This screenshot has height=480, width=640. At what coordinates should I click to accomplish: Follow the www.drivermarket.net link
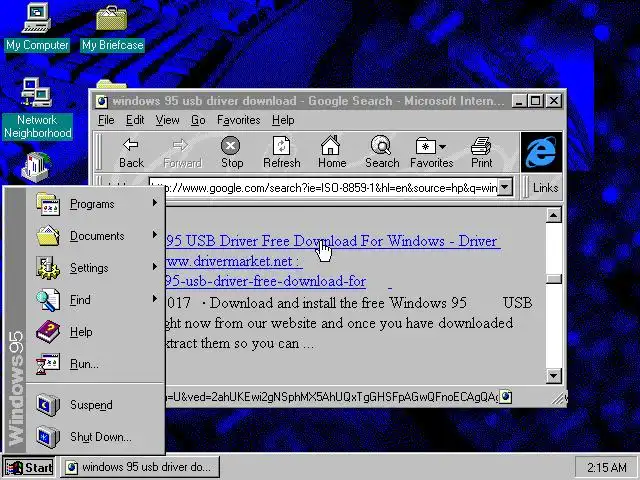[233, 261]
